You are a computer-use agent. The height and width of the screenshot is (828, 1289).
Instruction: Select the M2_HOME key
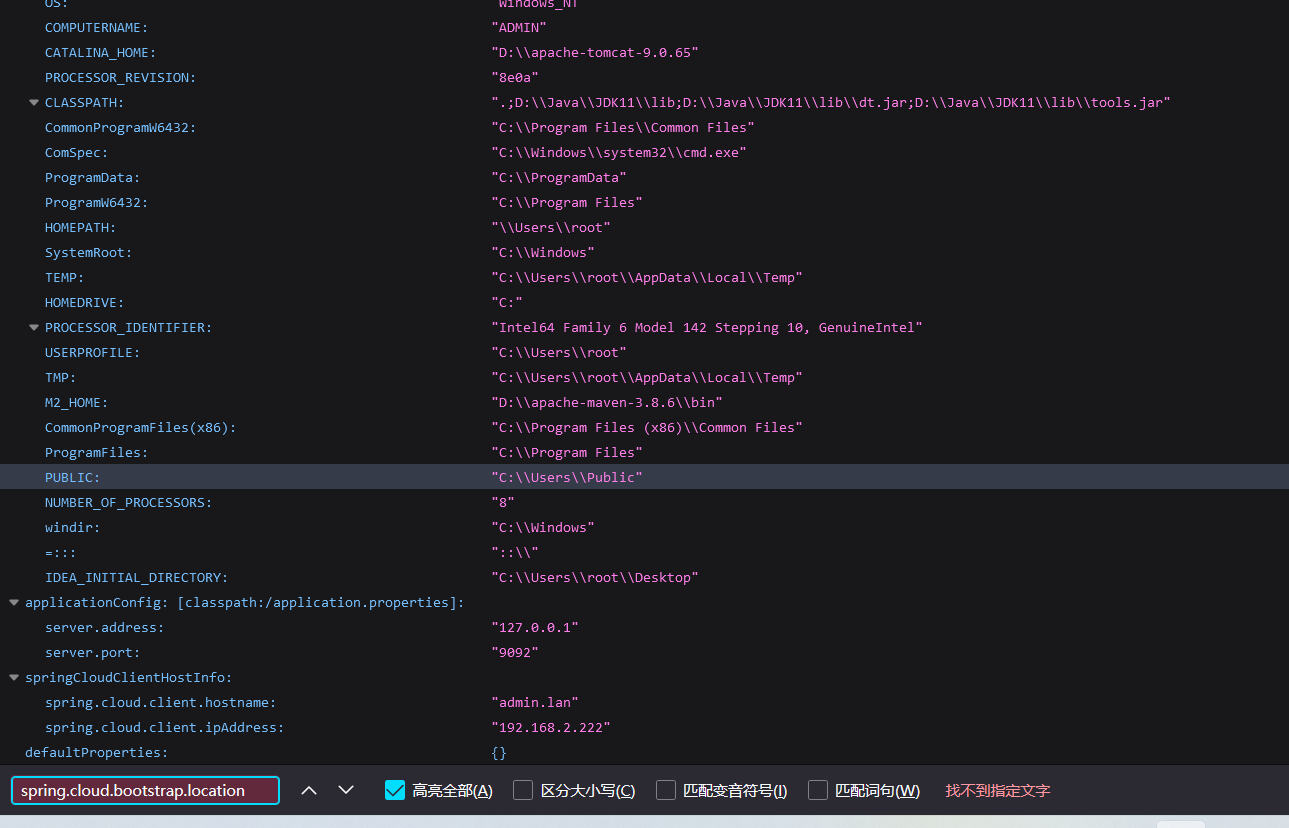[x=76, y=402]
